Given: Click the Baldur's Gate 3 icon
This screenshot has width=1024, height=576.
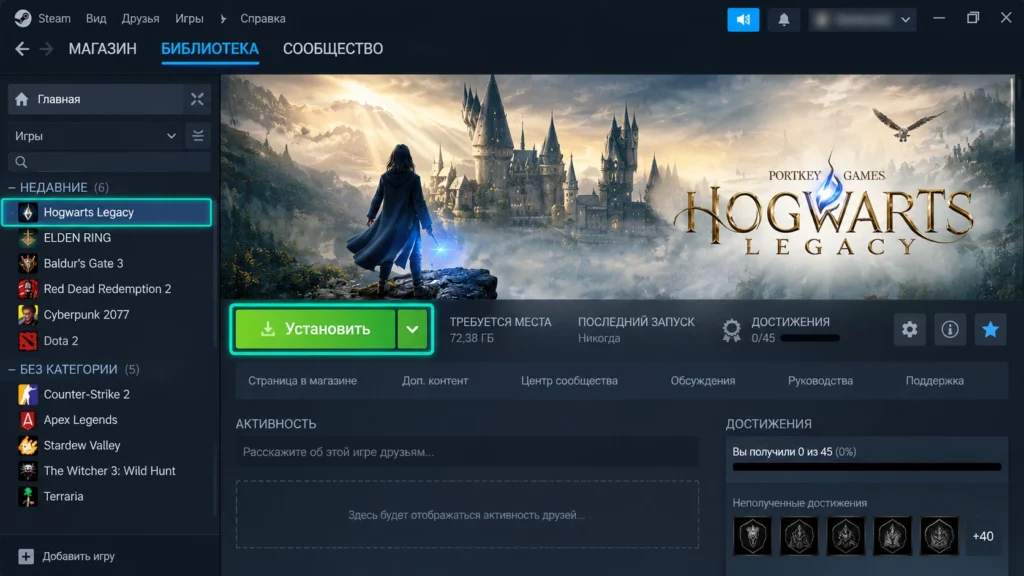Looking at the screenshot, I should click(x=27, y=263).
